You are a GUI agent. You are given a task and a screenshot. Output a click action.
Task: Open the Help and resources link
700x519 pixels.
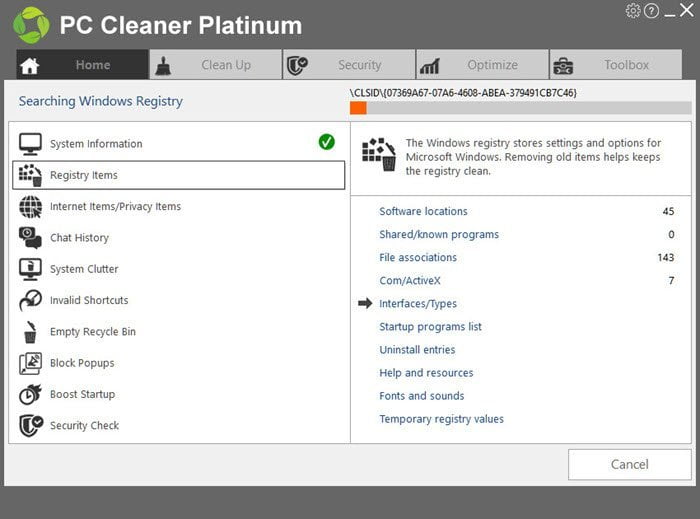tap(426, 373)
